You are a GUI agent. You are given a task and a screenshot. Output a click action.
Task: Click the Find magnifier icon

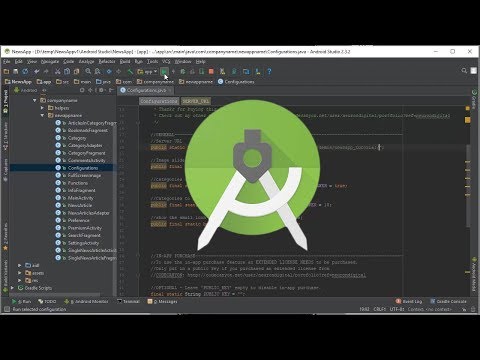pyautogui.click(x=88, y=71)
